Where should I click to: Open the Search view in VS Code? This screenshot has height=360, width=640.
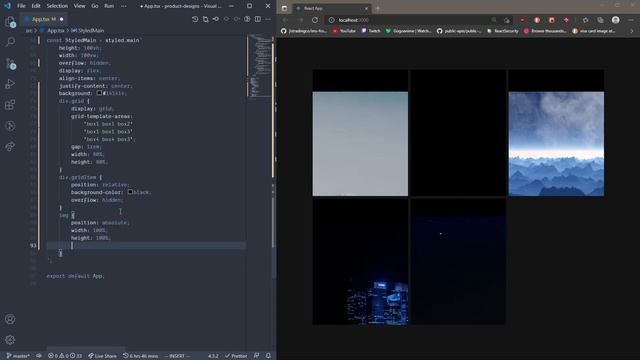[x=10, y=42]
